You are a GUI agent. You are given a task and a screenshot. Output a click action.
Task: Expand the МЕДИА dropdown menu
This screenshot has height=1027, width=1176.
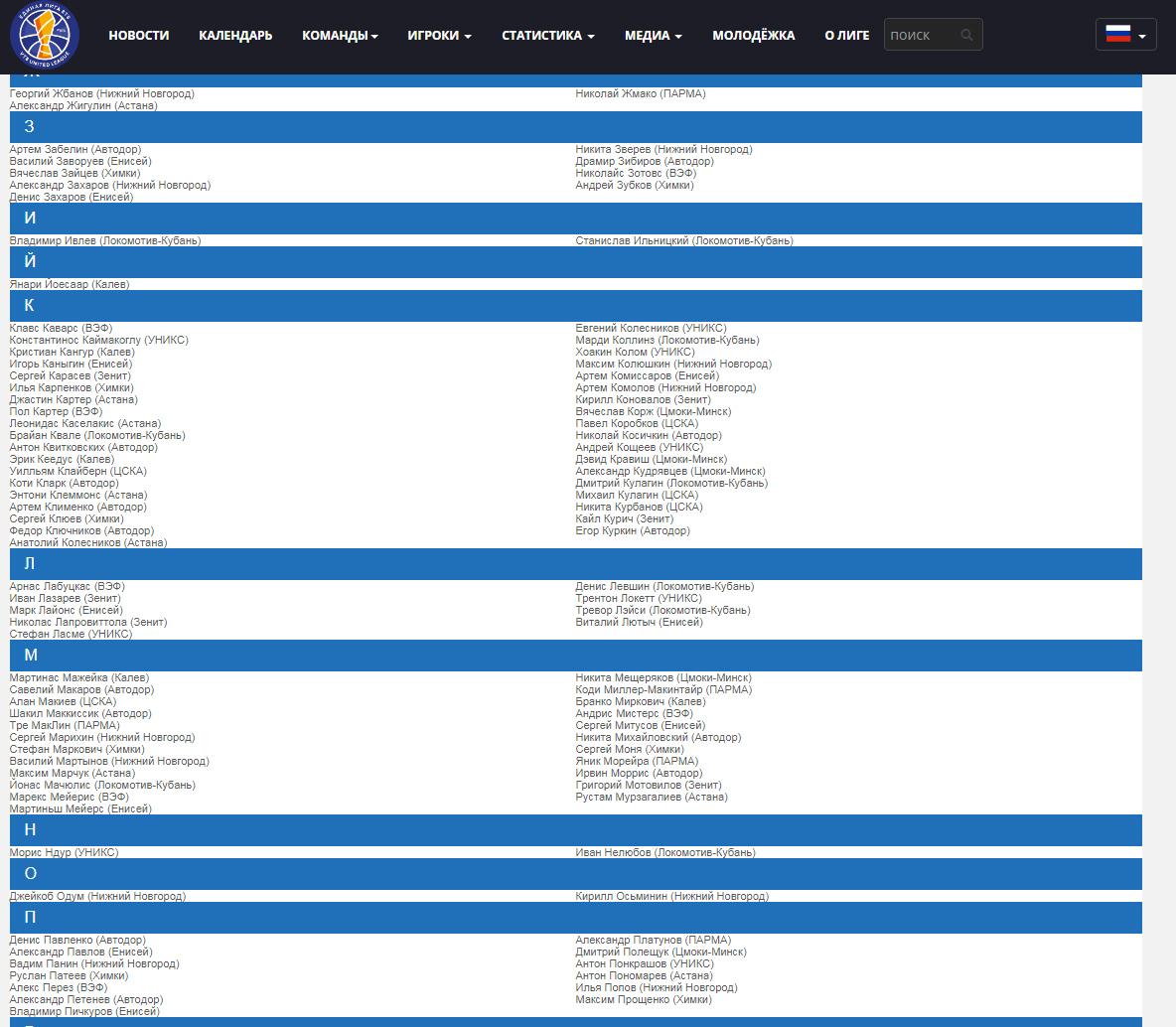[x=654, y=35]
